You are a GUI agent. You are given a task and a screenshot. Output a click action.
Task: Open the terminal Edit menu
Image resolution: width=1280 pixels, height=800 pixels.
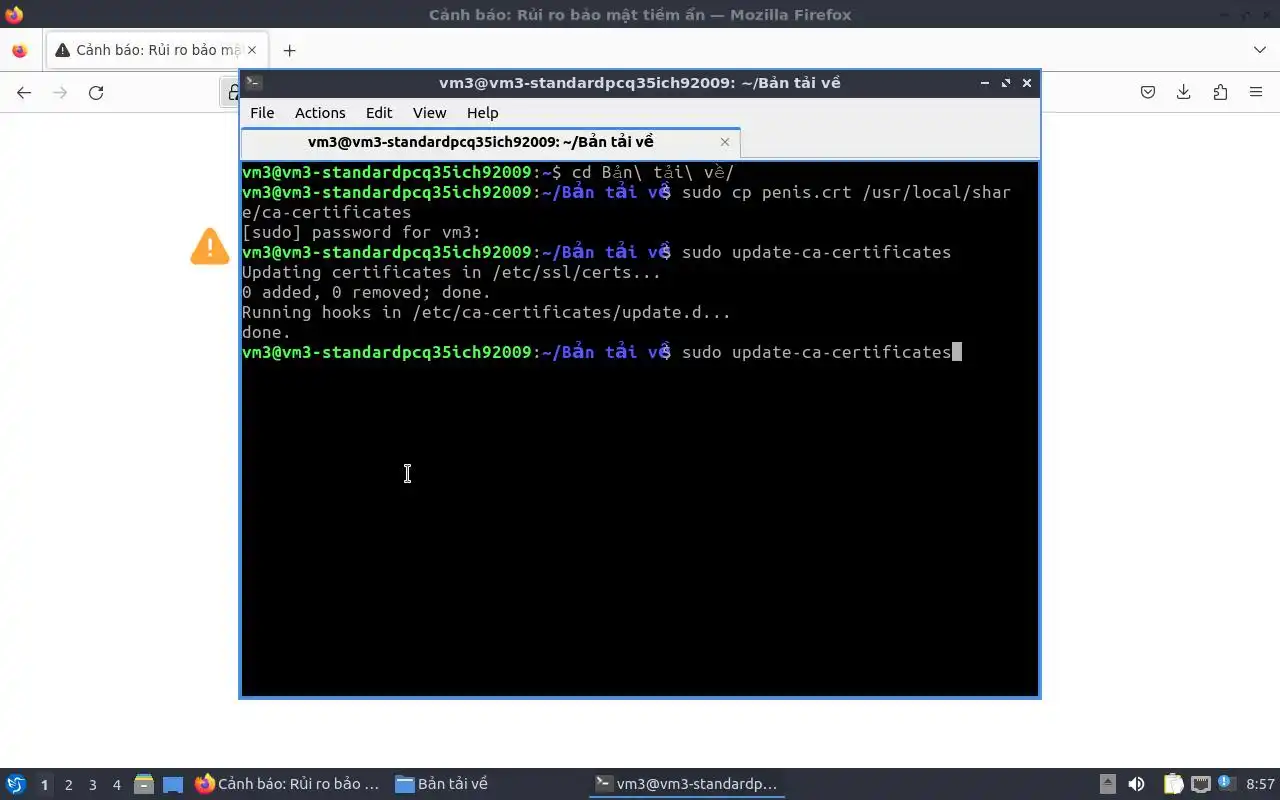(x=379, y=113)
